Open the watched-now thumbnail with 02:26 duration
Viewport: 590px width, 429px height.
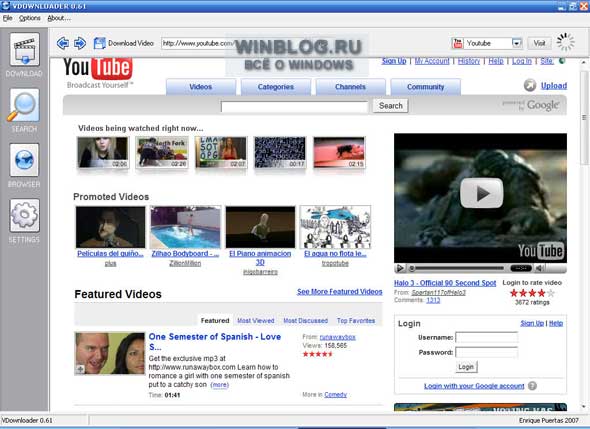tap(162, 152)
